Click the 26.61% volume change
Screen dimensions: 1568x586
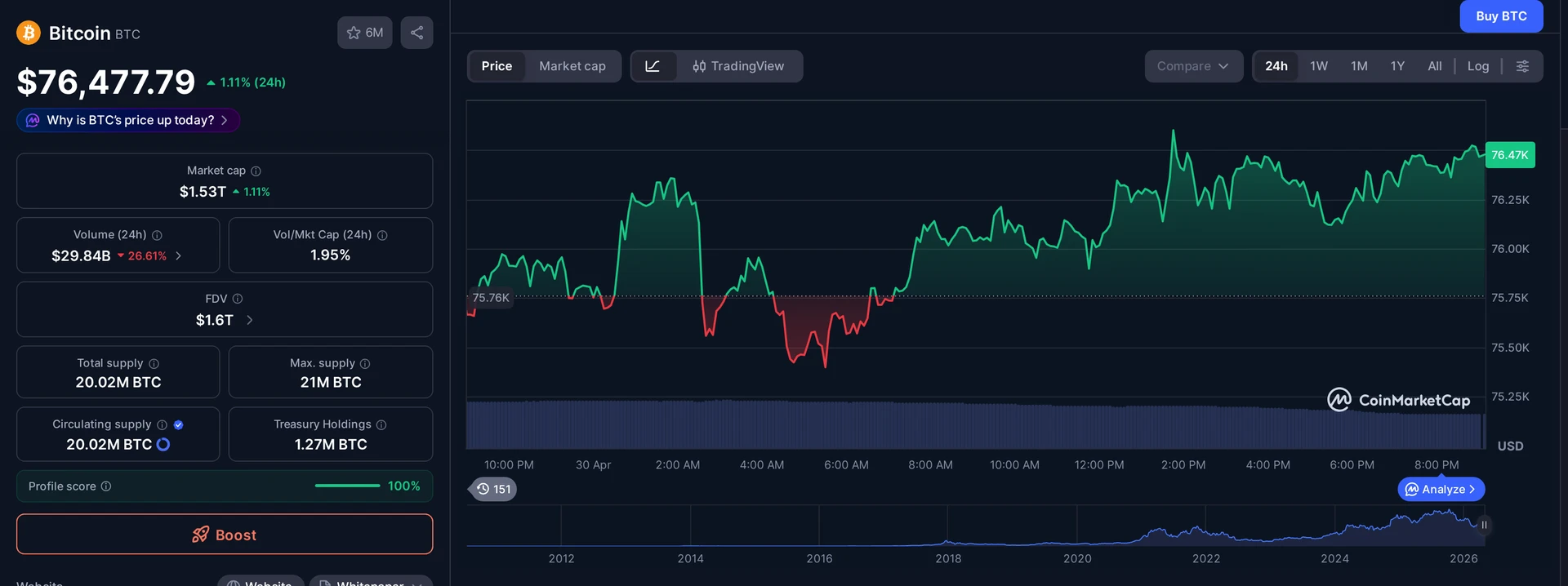142,256
